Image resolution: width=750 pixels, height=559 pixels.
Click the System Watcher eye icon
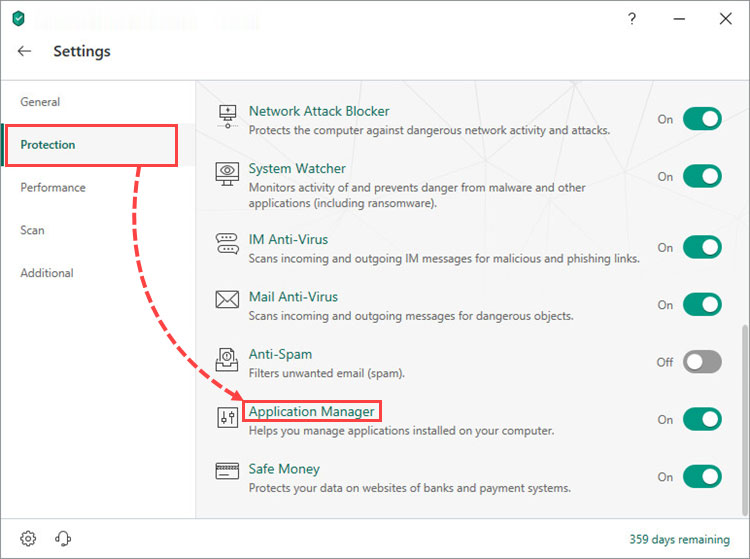pos(227,174)
